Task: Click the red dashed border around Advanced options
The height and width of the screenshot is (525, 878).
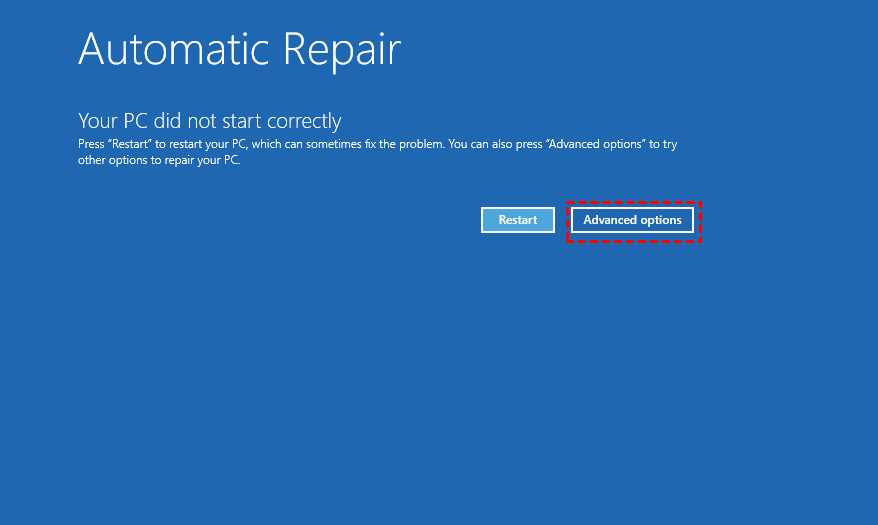Action: tap(634, 203)
